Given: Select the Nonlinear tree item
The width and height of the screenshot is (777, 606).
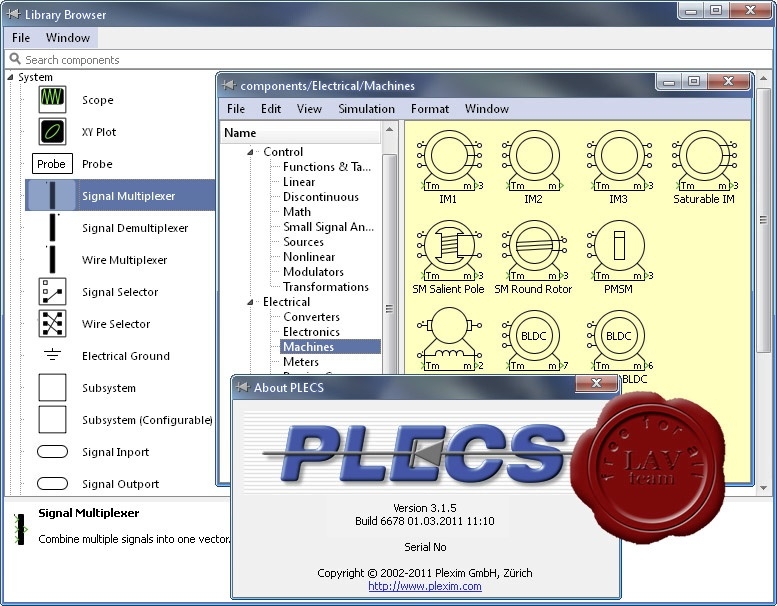Looking at the screenshot, I should (x=309, y=257).
